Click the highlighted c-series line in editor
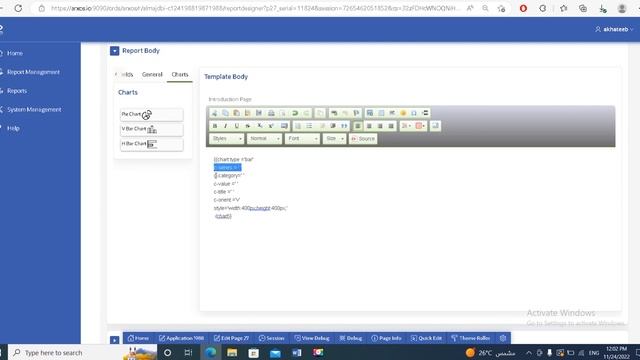 click(227, 167)
